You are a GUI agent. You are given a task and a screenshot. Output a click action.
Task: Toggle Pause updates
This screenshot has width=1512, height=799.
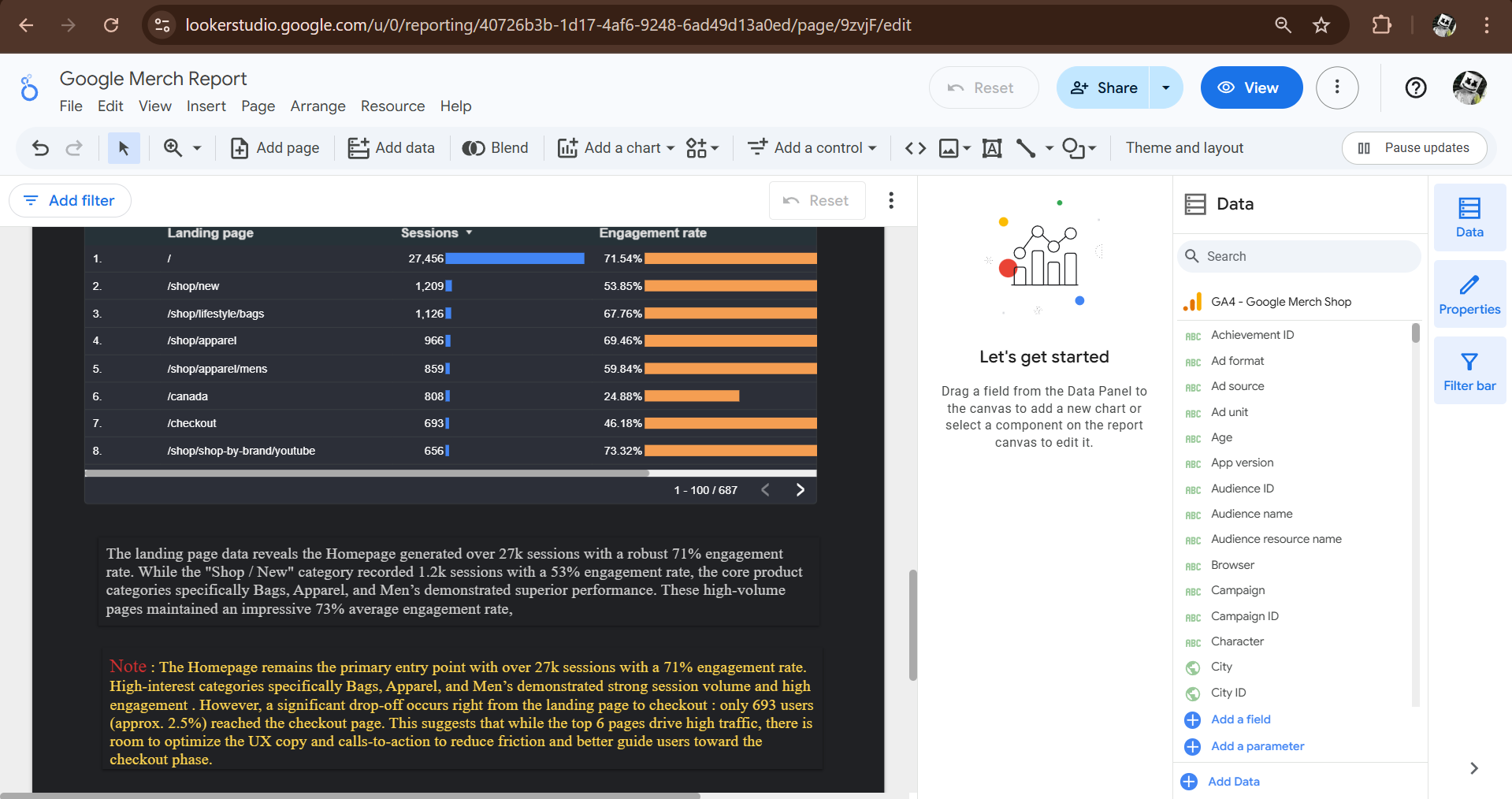point(1414,148)
